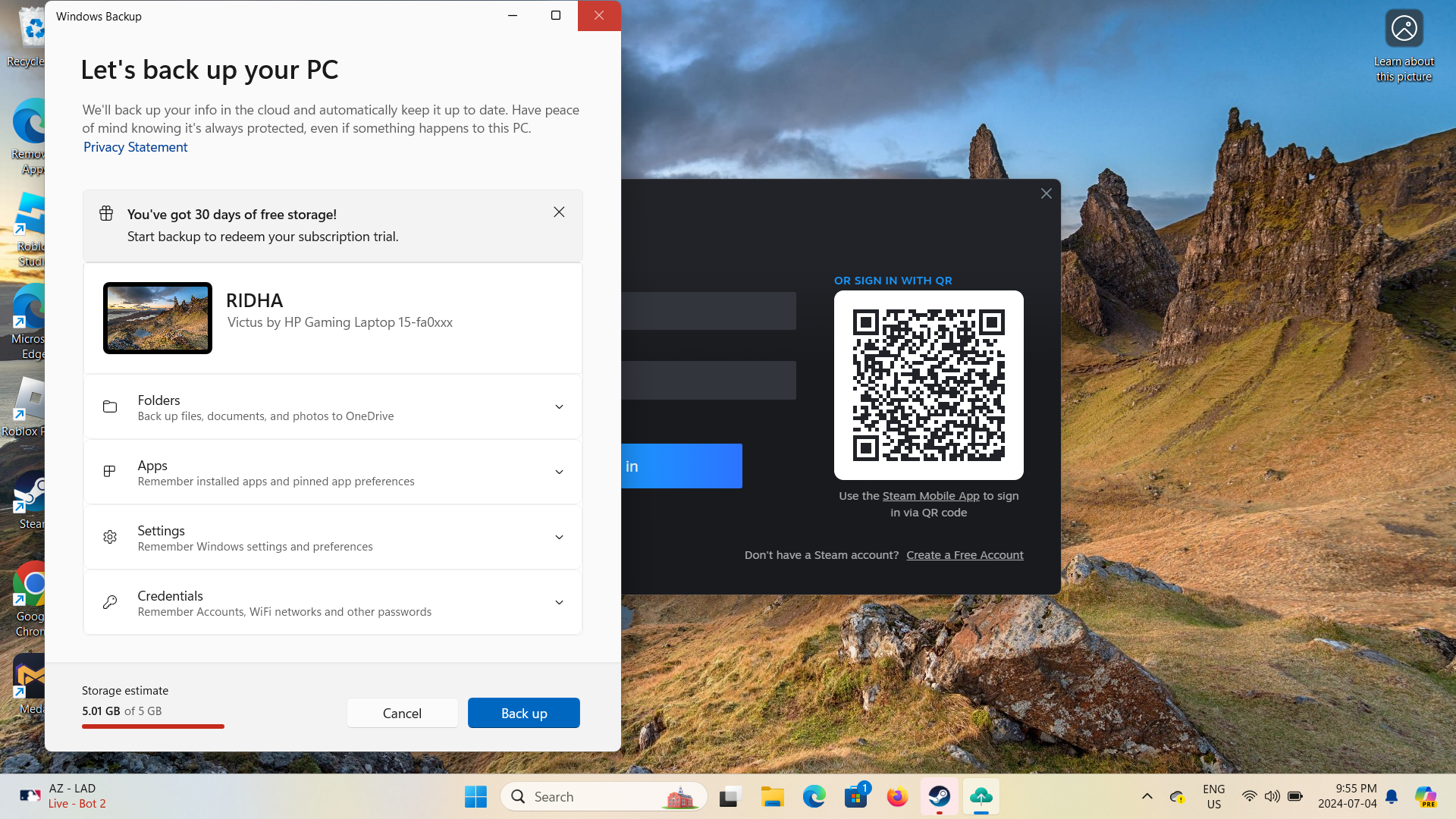The image size is (1456, 819).
Task: Select the Google Chrome desktop icon
Action: pyautogui.click(x=30, y=599)
